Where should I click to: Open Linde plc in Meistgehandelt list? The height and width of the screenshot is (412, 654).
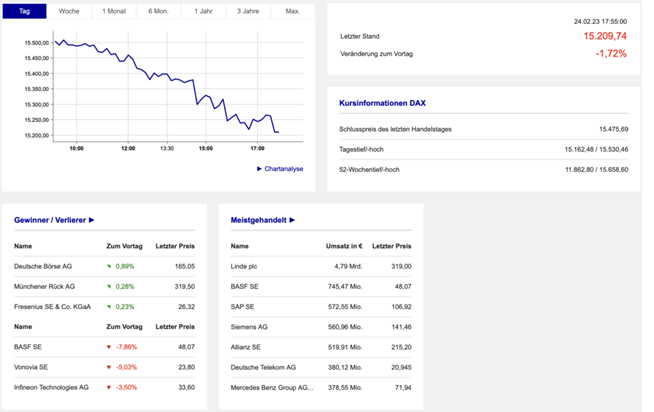tap(245, 267)
